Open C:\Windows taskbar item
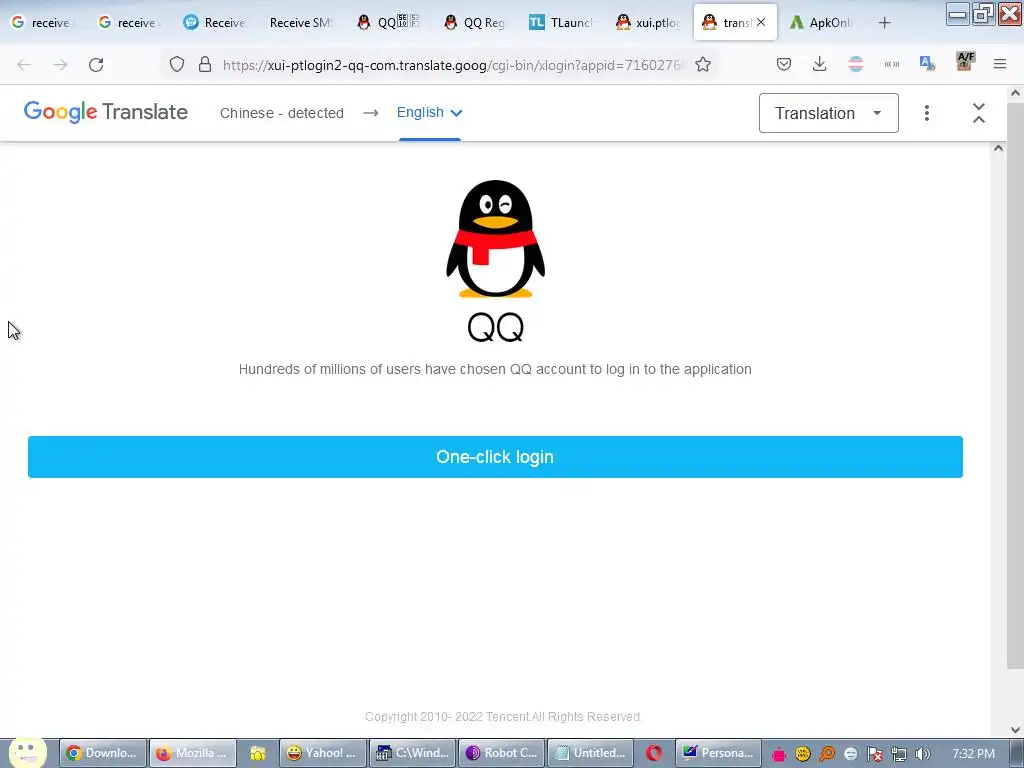 412,753
